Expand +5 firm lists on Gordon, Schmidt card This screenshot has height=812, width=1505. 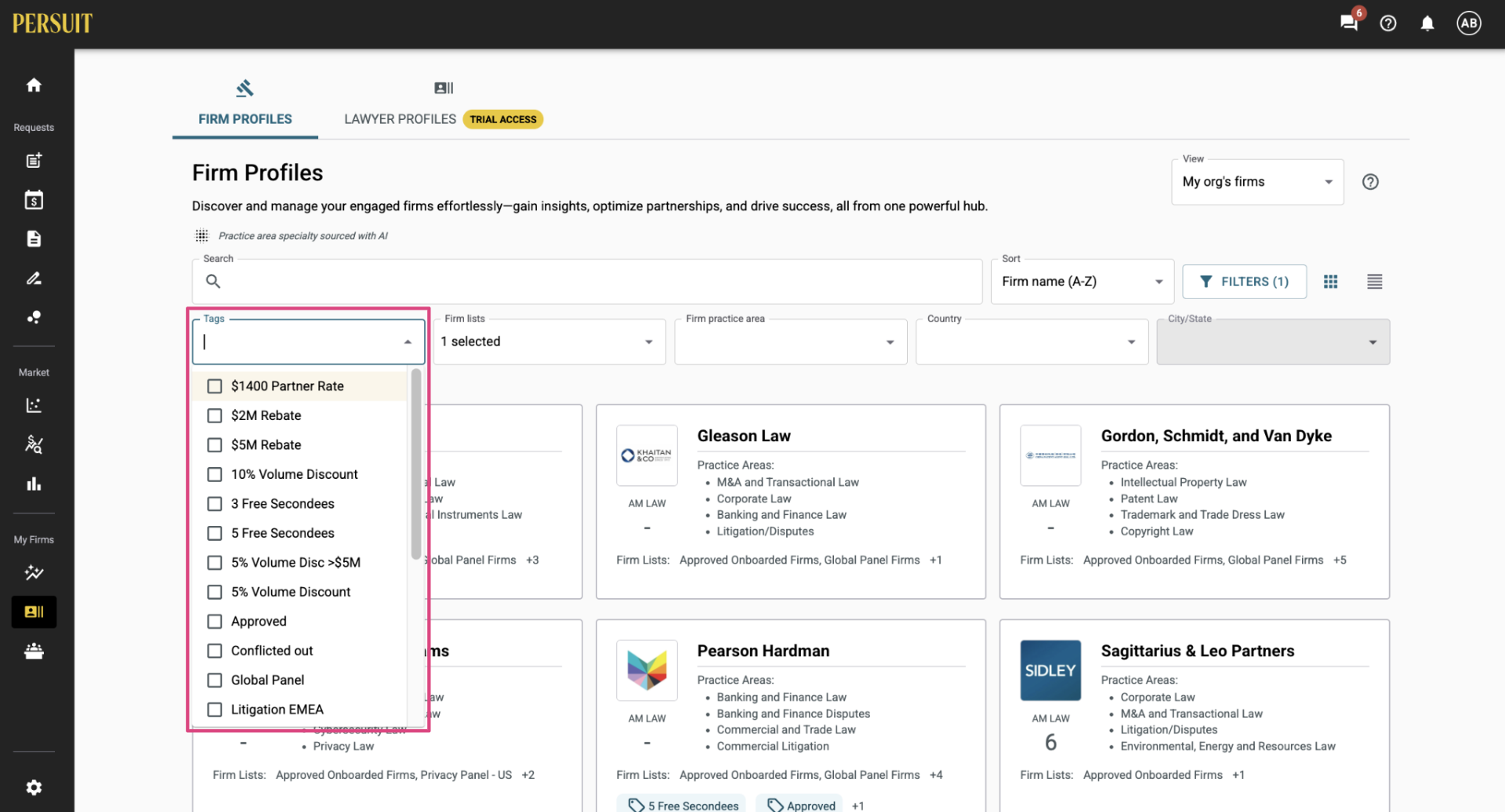pos(1340,560)
